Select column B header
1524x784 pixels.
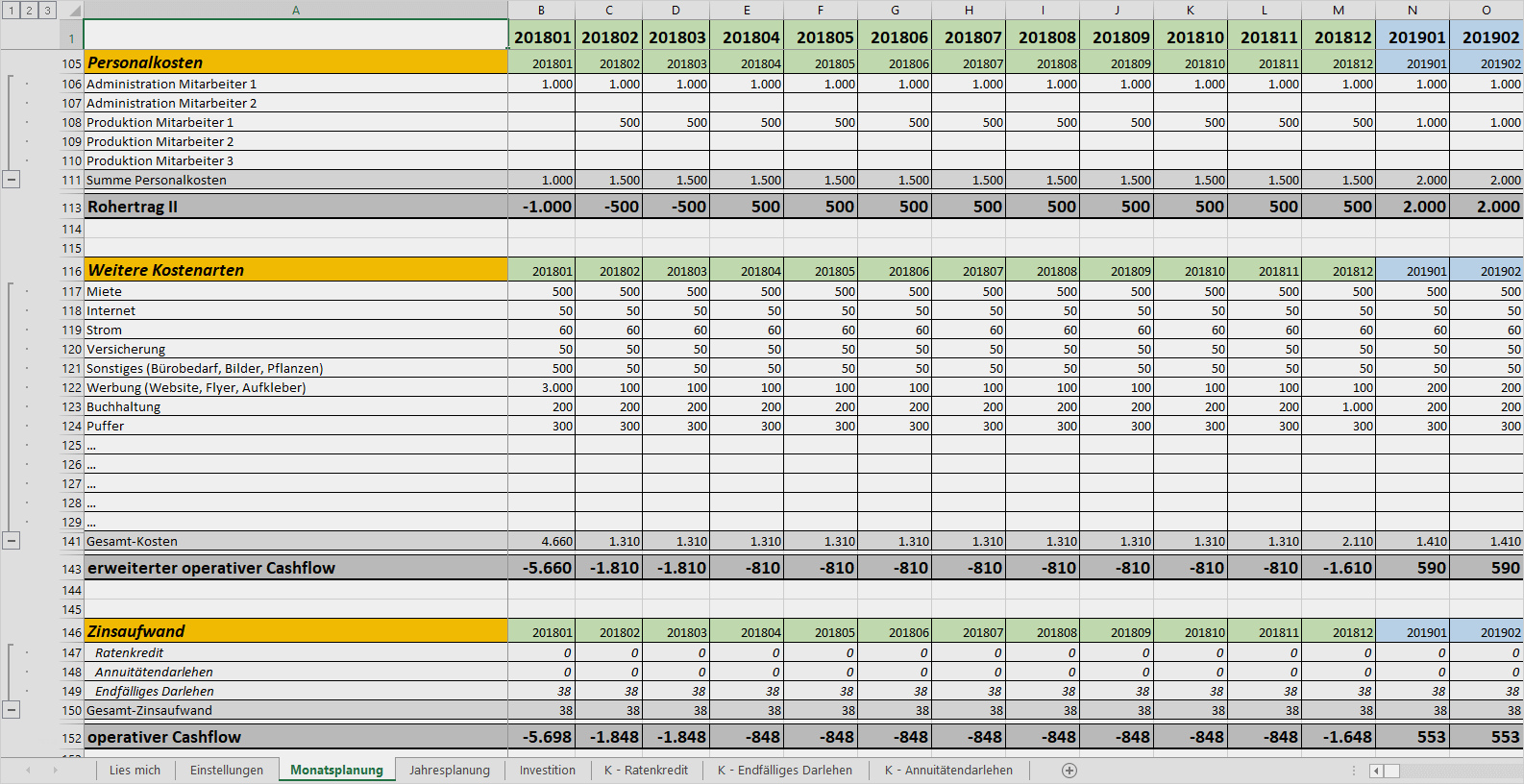pos(541,11)
